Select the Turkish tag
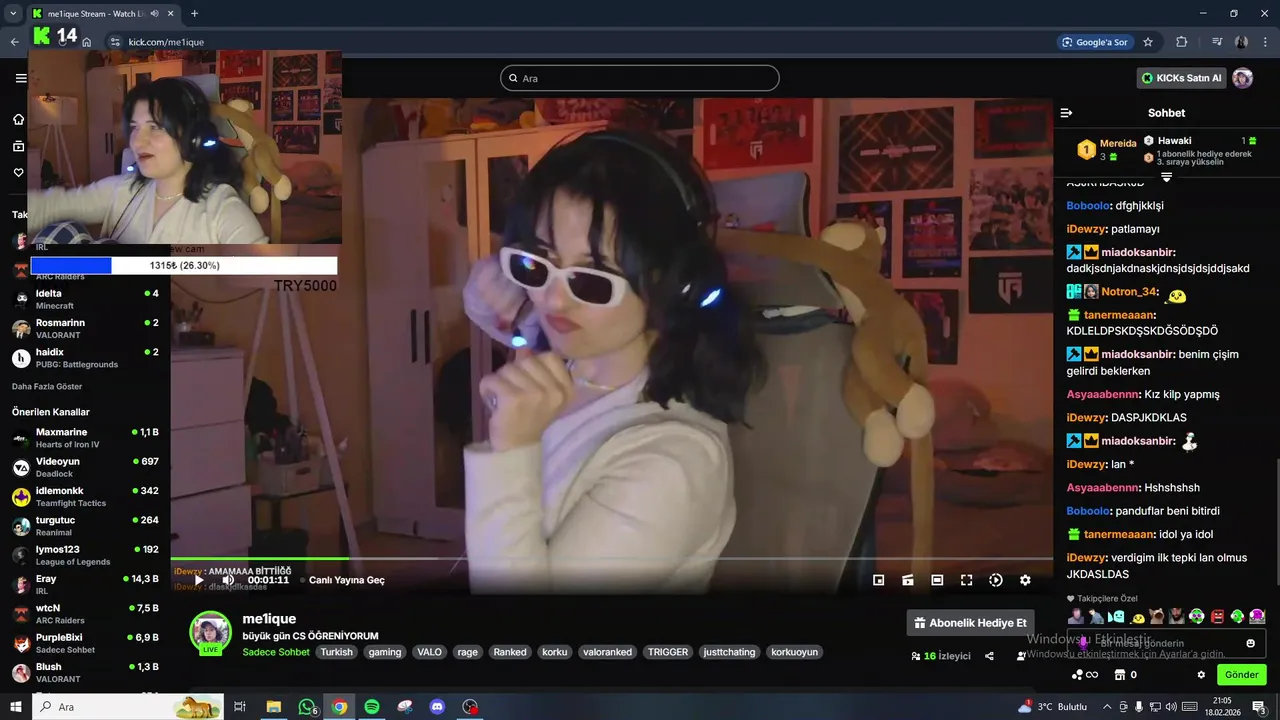Viewport: 1280px width, 720px height. (337, 652)
